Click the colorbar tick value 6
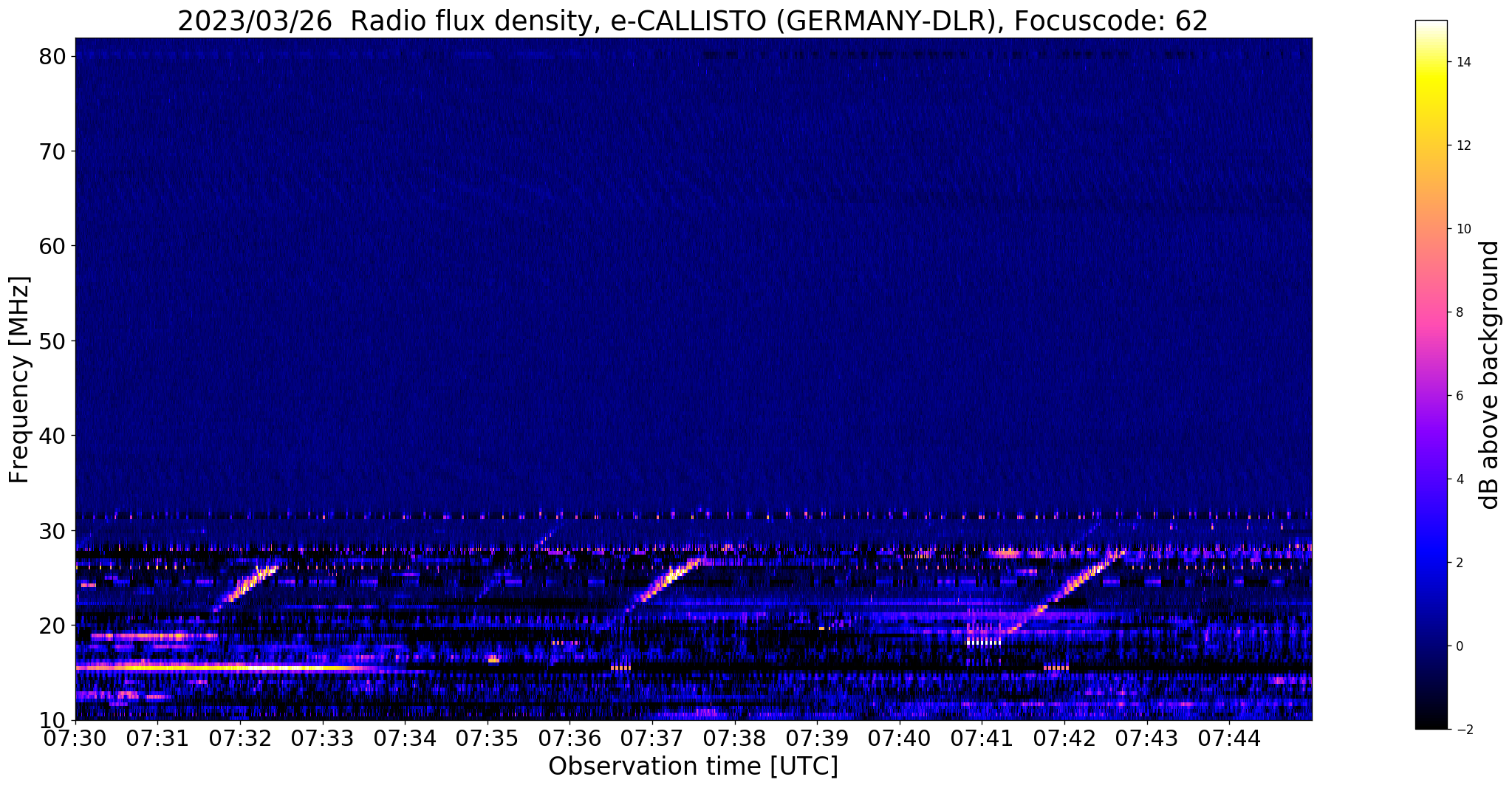Viewport: 1512px width, 788px height. pos(1460,396)
